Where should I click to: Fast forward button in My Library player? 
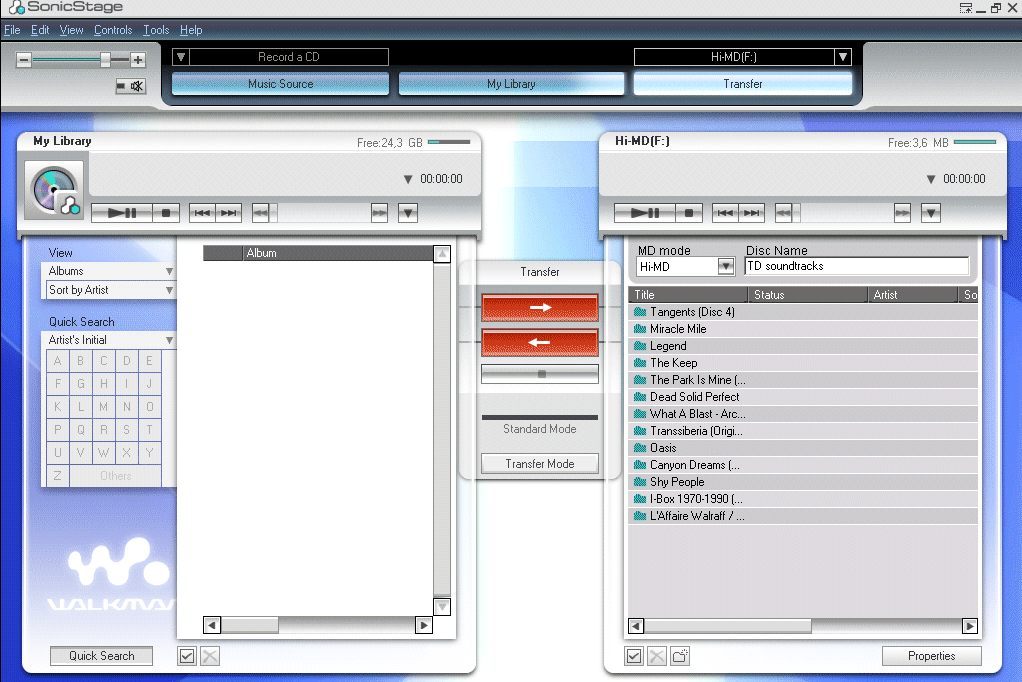(x=379, y=213)
